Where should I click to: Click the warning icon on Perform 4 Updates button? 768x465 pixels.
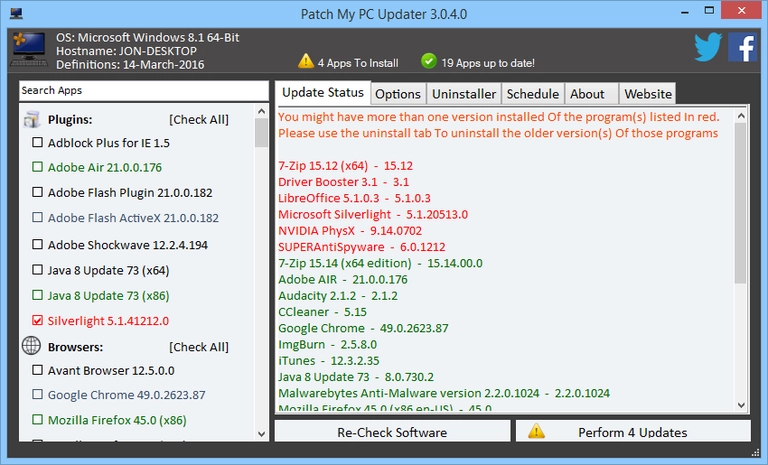coord(536,431)
